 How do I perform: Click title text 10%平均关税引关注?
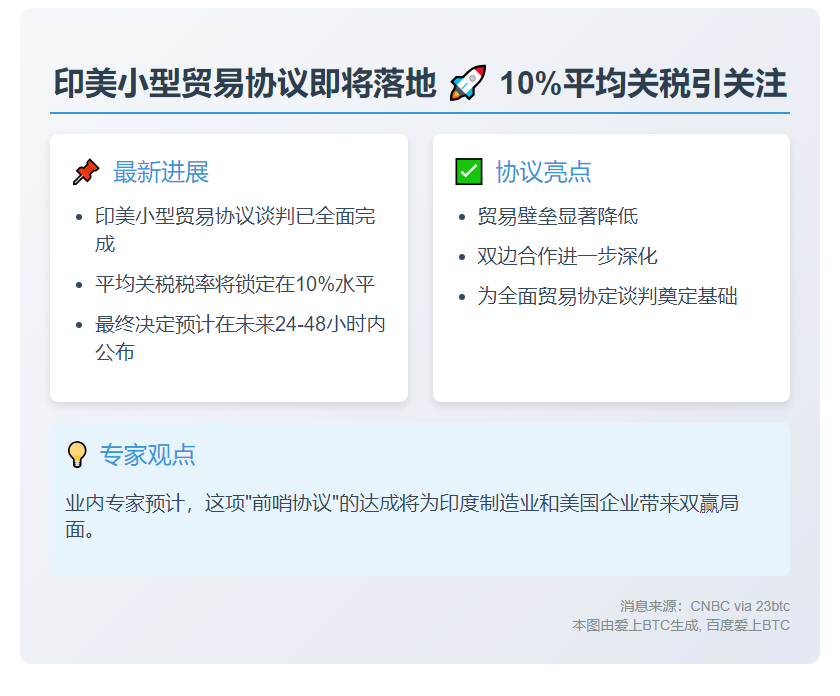[643, 83]
